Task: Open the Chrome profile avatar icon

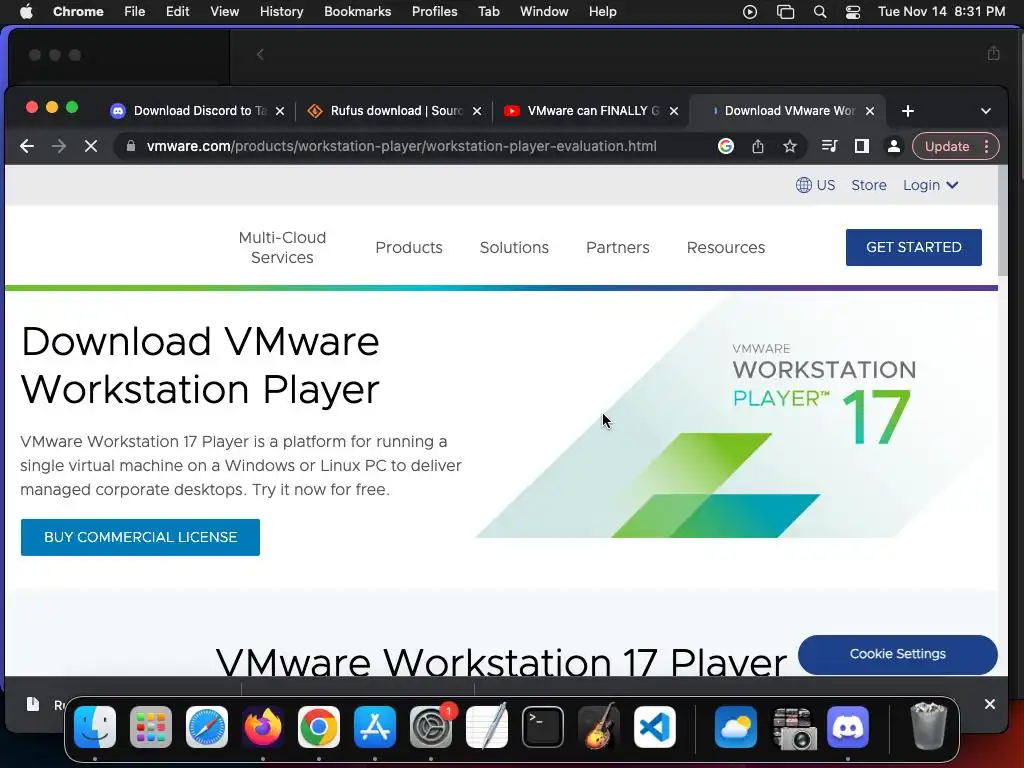Action: click(x=893, y=146)
